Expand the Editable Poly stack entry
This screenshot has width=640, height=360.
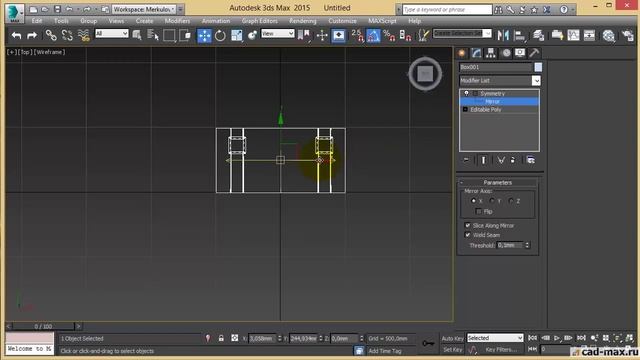tap(465, 109)
